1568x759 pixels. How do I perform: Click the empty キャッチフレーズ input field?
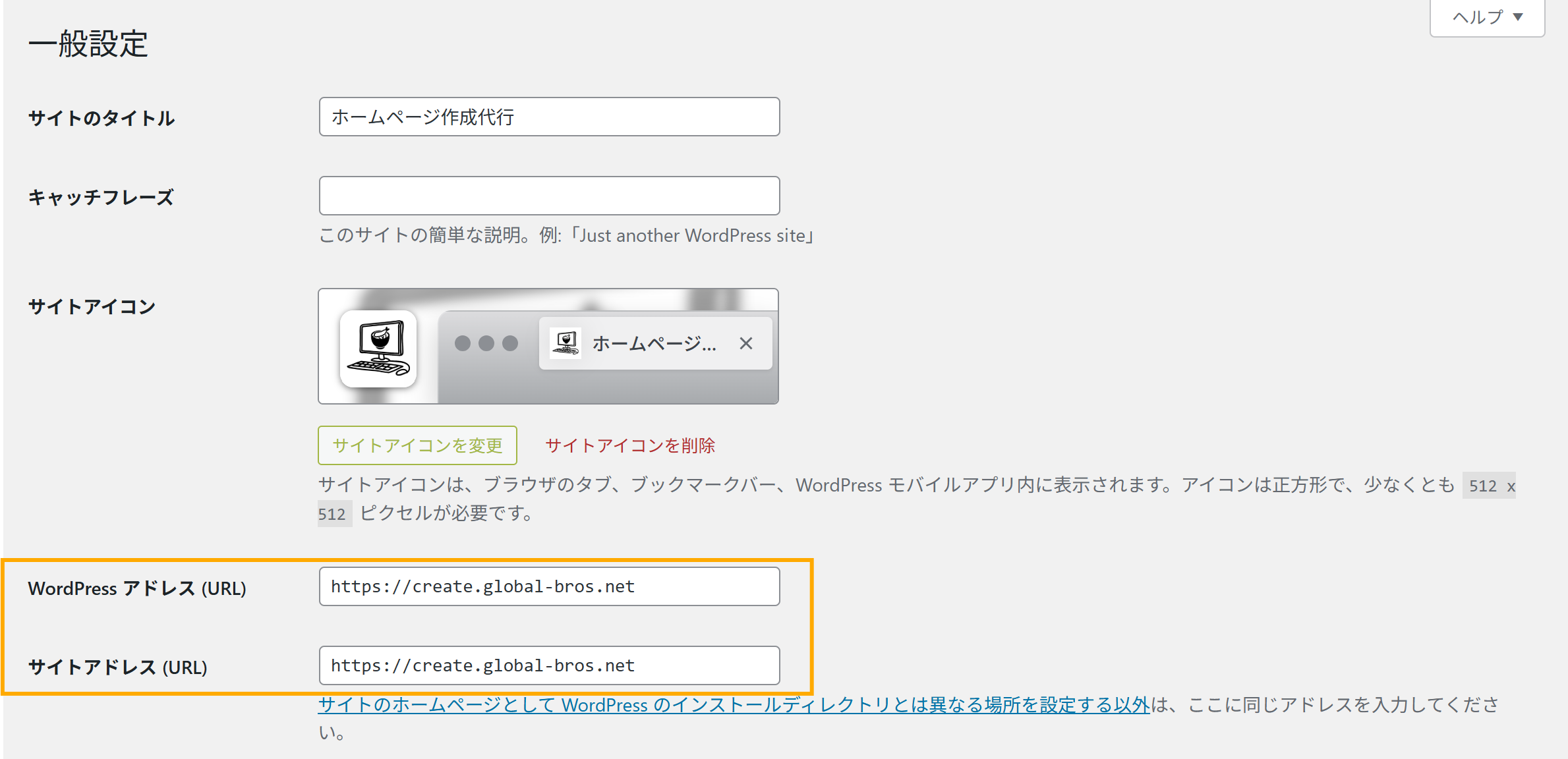(x=549, y=196)
